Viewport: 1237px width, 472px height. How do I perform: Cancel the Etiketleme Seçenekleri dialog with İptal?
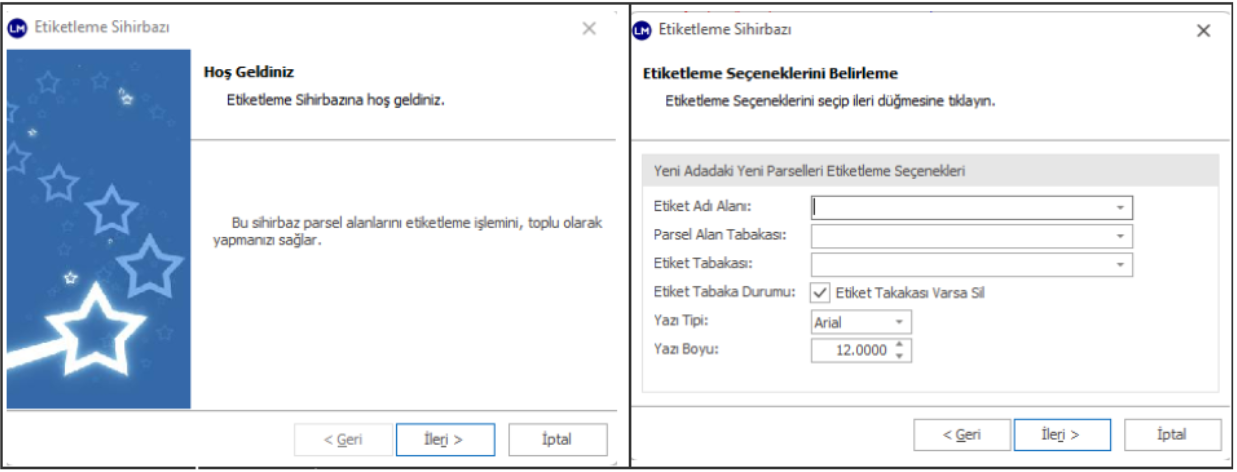(x=1172, y=435)
